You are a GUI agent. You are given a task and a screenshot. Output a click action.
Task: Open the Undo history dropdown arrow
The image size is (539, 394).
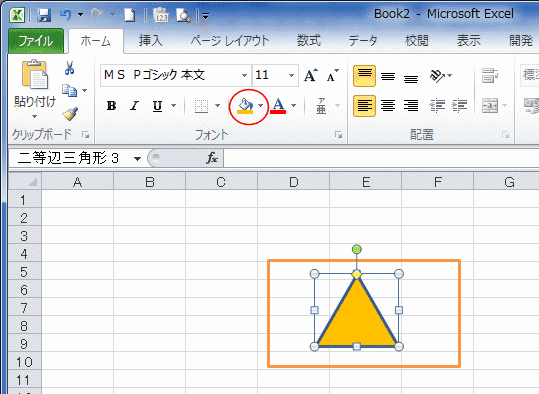click(x=80, y=15)
